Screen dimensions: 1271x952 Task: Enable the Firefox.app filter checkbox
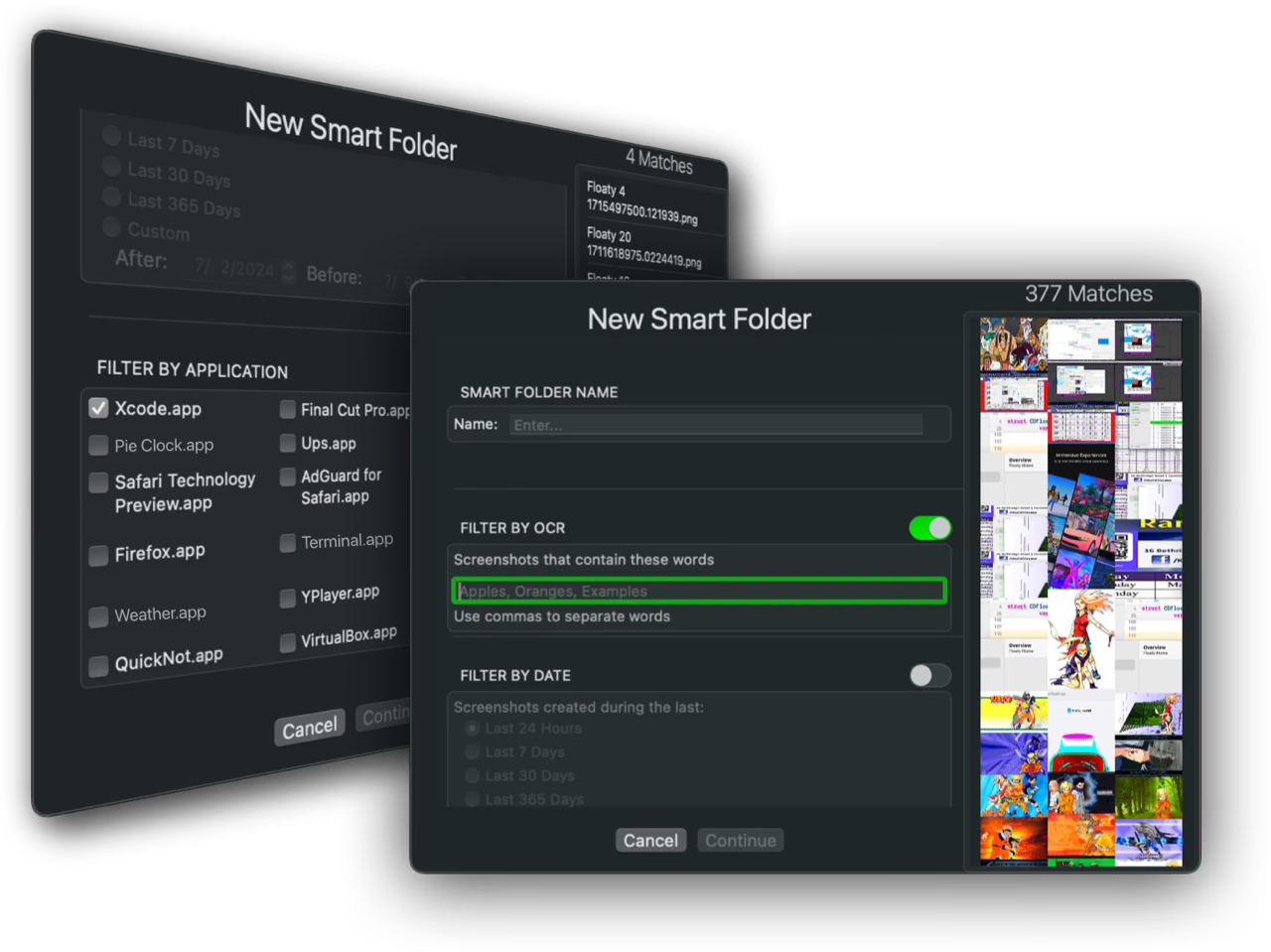98,556
